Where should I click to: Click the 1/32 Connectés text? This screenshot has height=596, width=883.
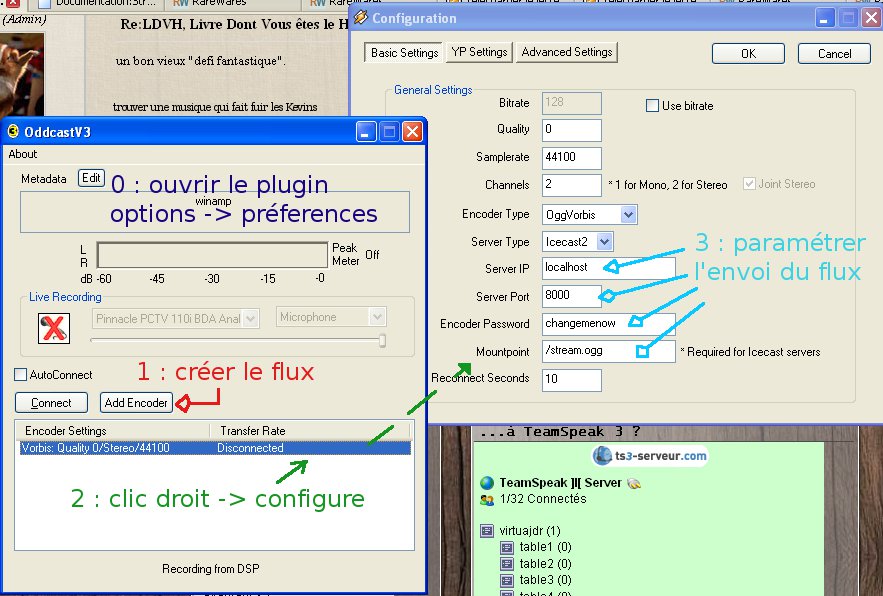[543, 499]
